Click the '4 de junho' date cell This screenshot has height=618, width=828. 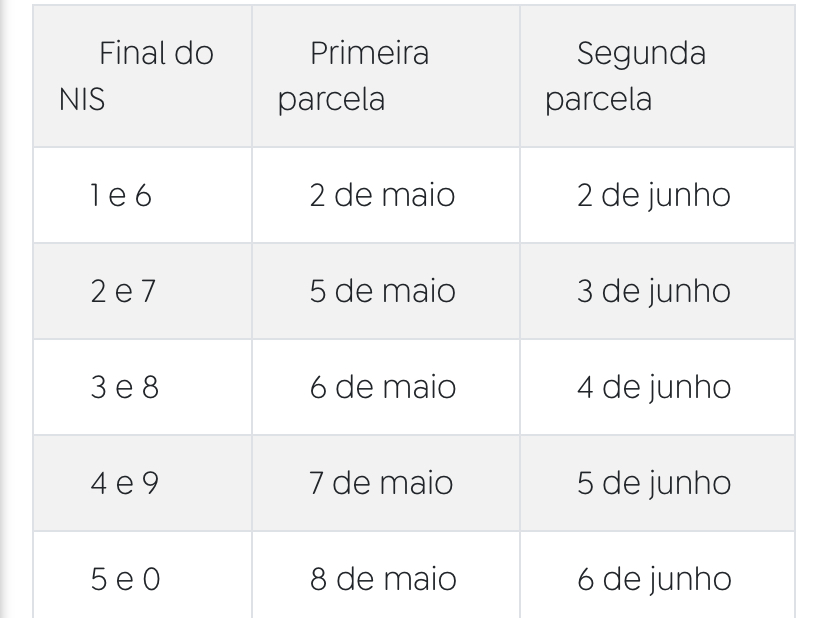(654, 387)
